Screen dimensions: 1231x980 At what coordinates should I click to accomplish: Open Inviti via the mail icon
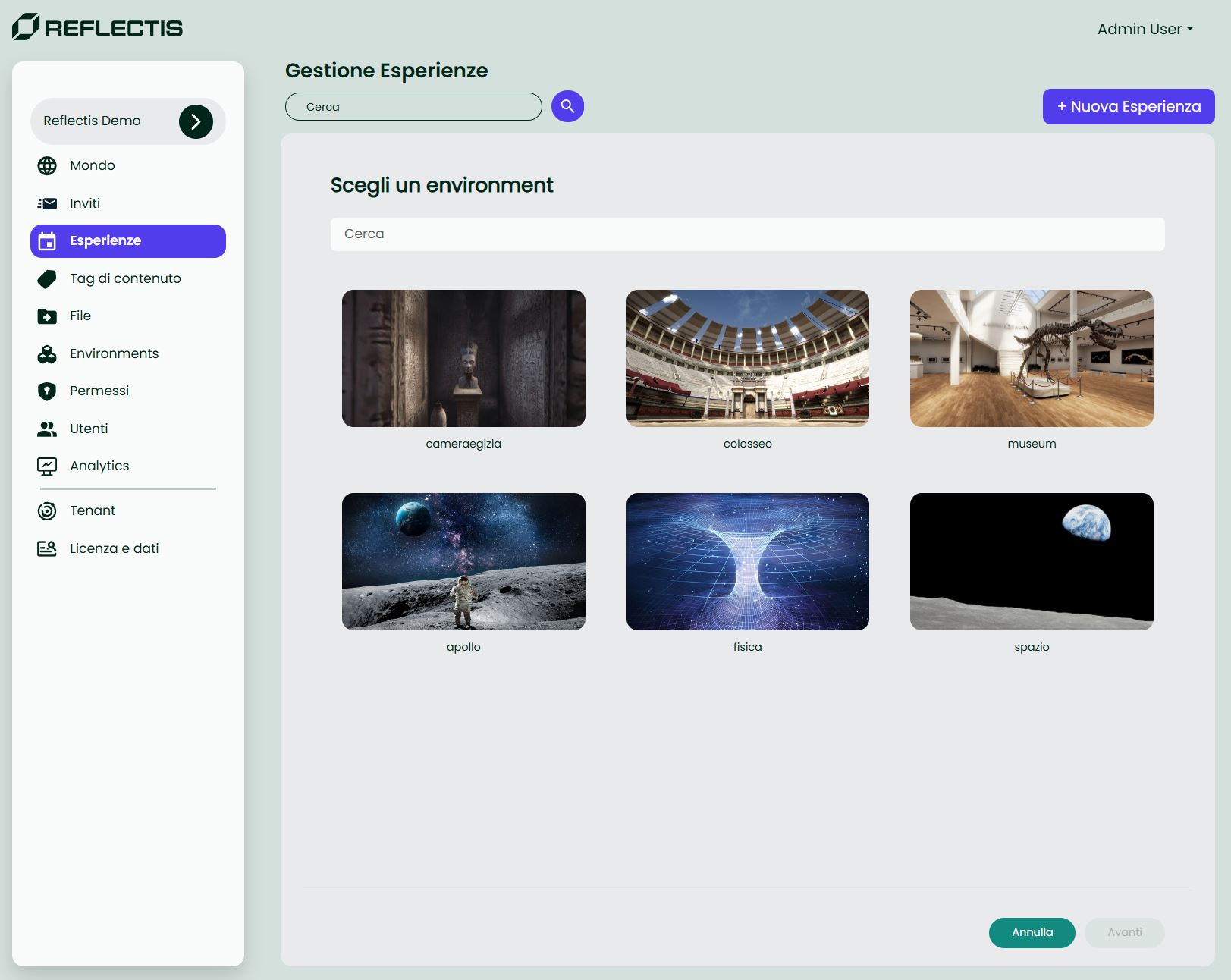[48, 203]
